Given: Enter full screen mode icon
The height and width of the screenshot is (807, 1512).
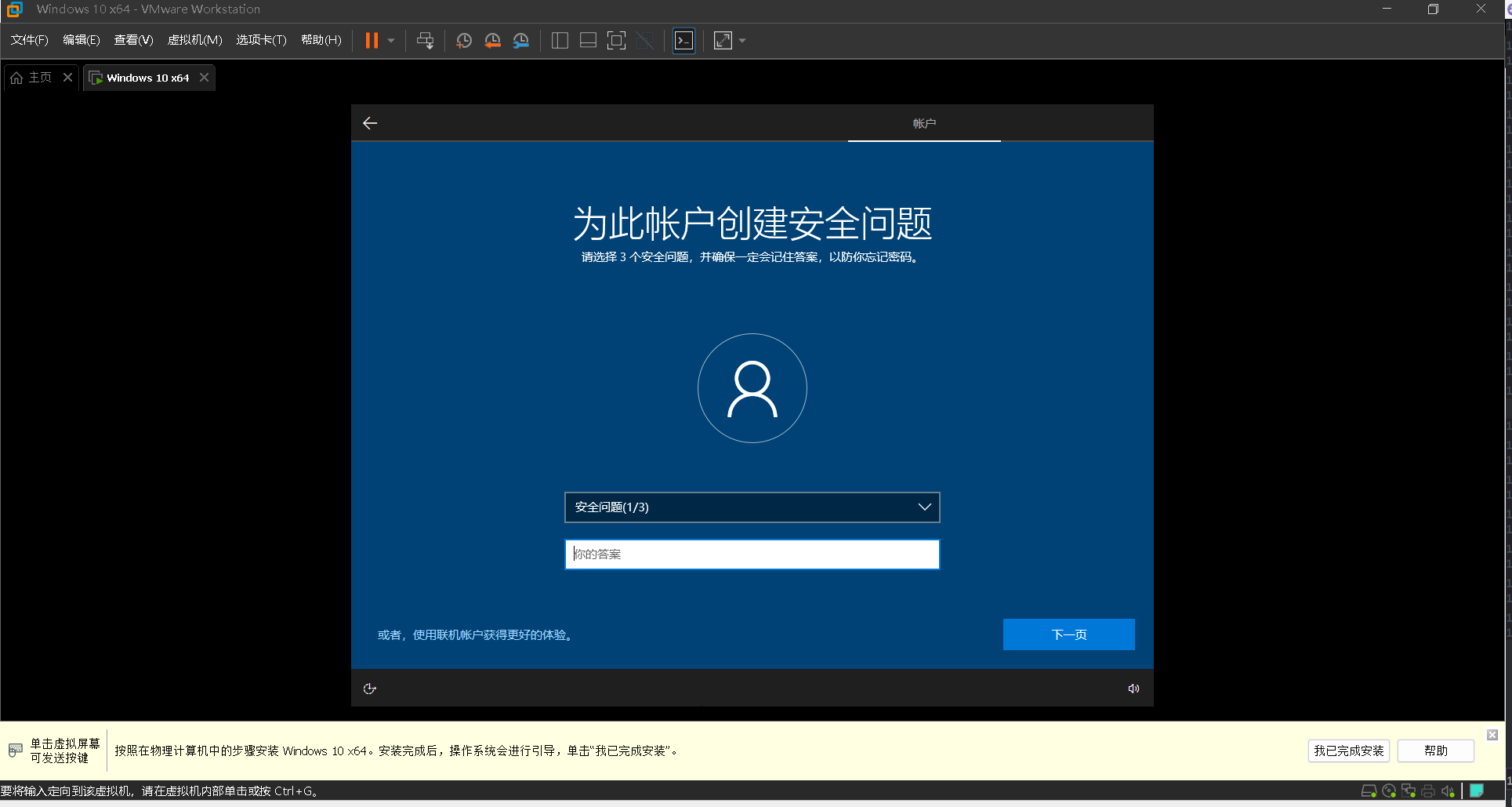Looking at the screenshot, I should point(617,41).
